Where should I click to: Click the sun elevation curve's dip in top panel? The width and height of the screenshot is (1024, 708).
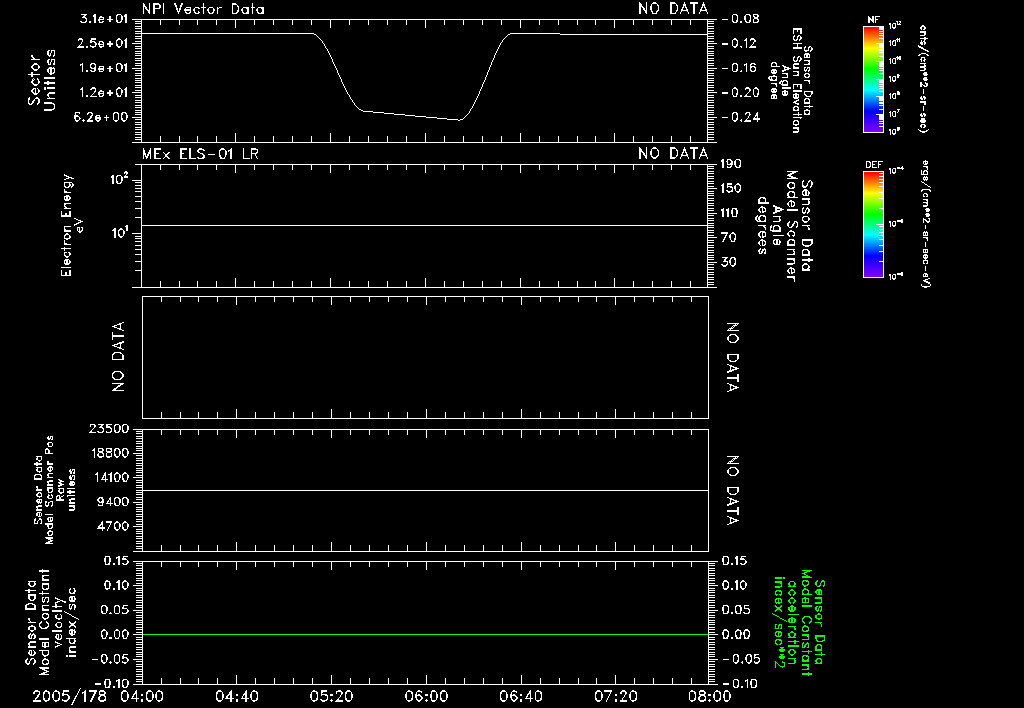tap(411, 115)
